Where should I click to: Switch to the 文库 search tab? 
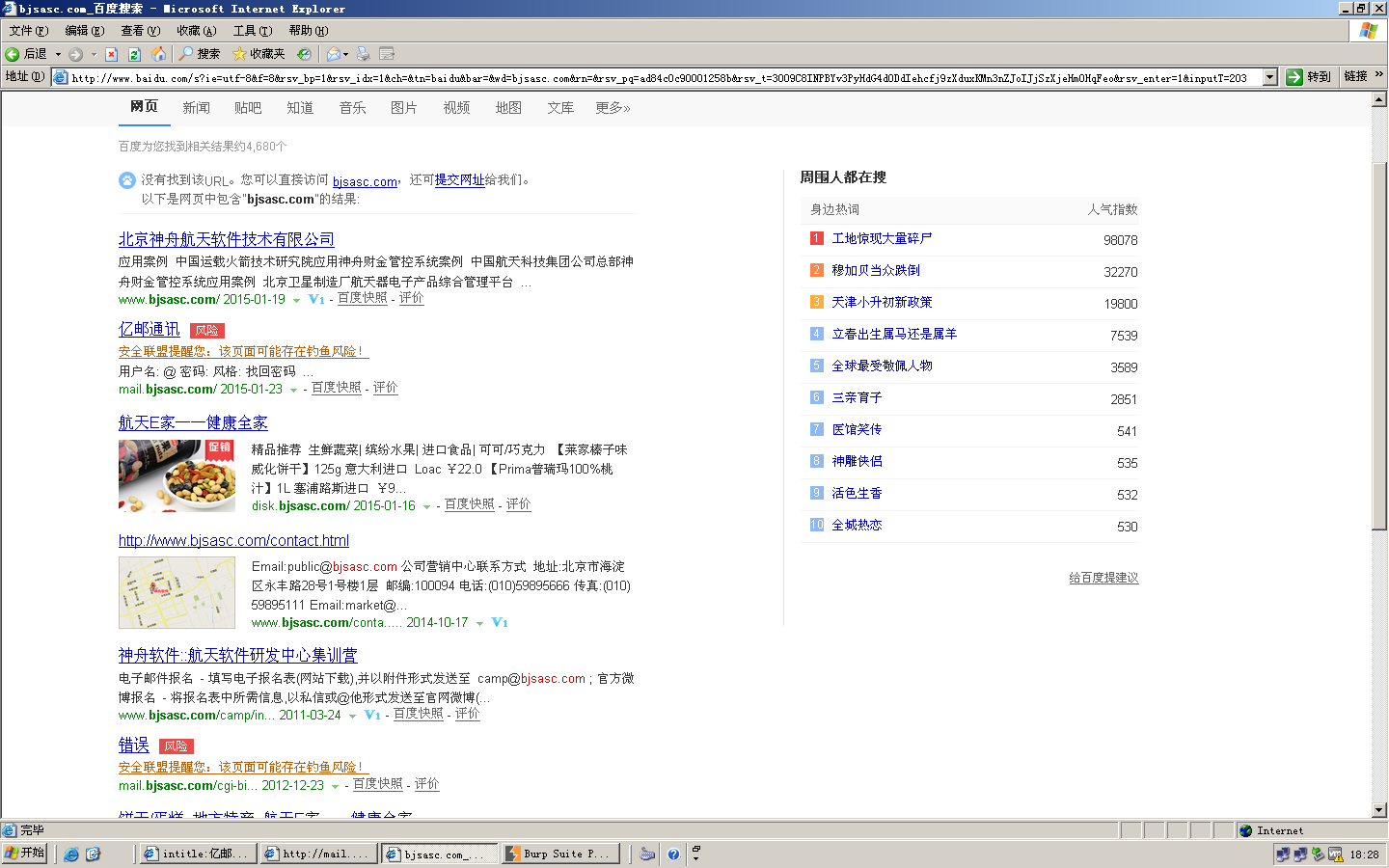[x=560, y=108]
